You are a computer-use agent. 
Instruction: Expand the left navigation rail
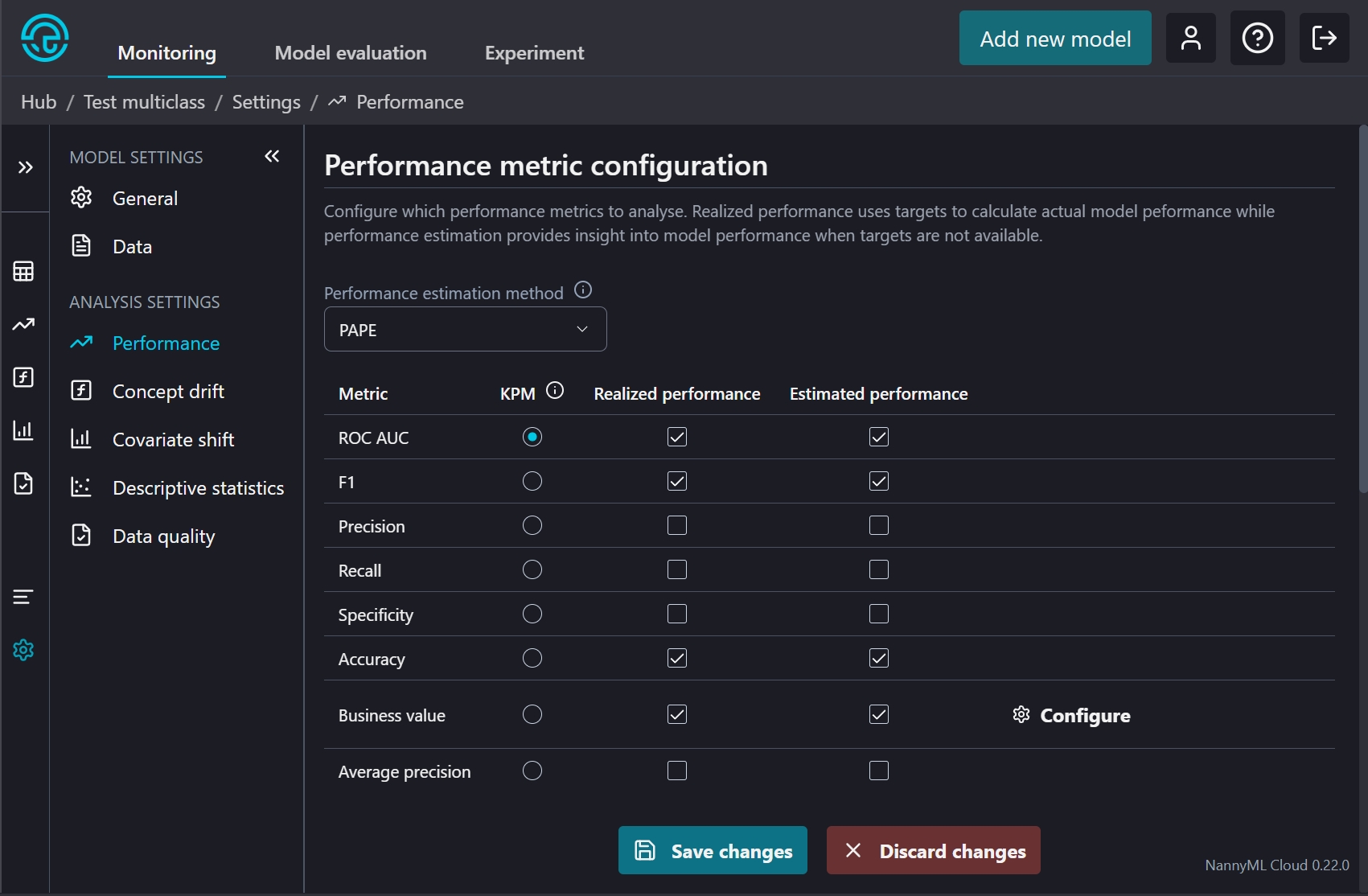coord(25,167)
